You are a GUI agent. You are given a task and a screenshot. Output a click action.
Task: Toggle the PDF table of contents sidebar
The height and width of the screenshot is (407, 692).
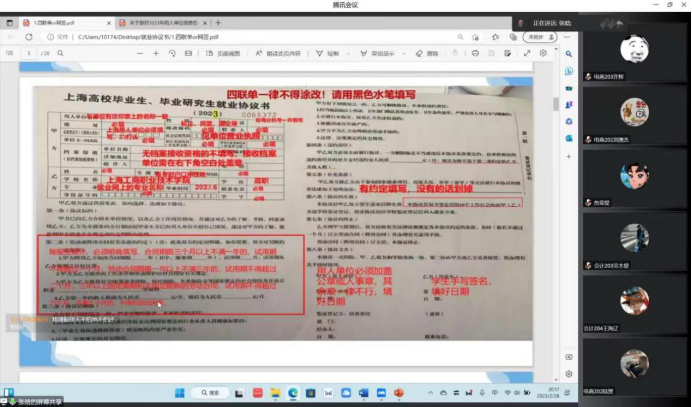click(9, 53)
